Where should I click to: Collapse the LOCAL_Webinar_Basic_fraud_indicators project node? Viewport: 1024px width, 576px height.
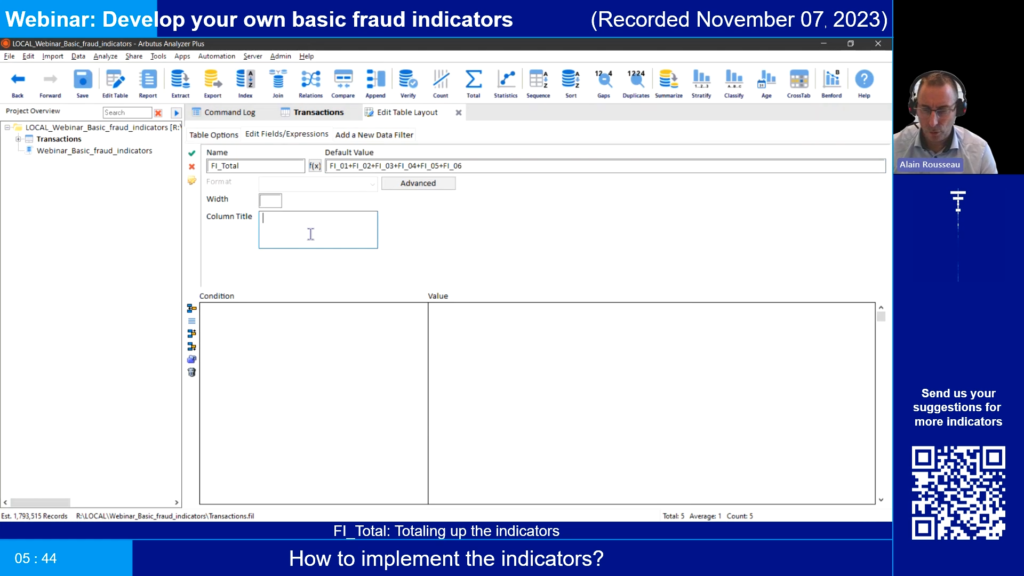7,127
